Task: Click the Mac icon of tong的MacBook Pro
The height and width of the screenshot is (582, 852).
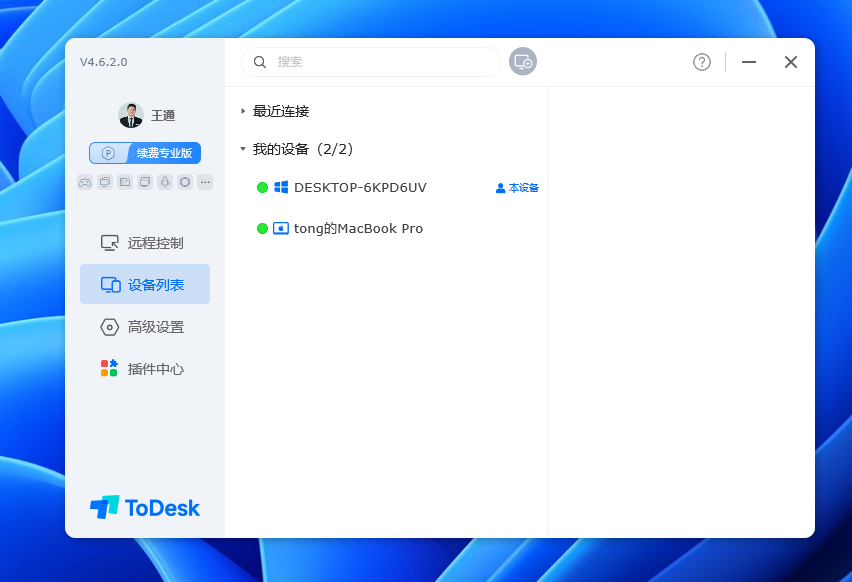Action: click(x=281, y=228)
